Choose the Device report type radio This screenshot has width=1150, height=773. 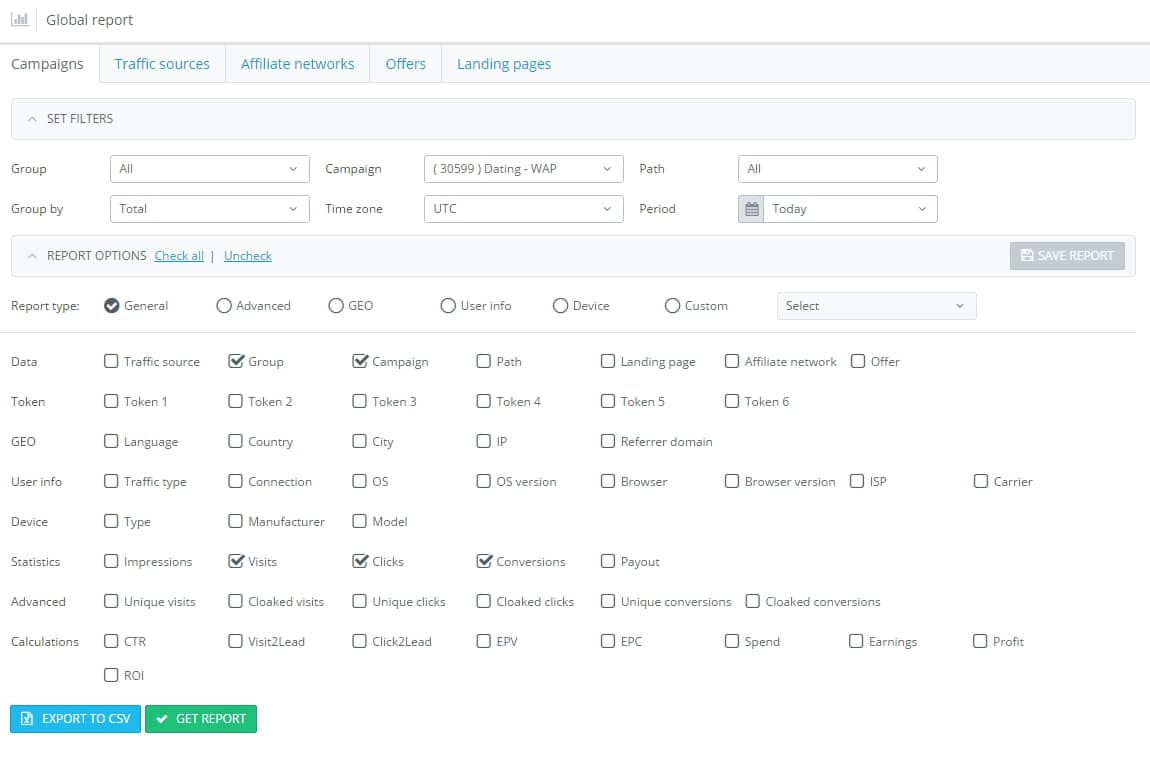pyautogui.click(x=560, y=306)
